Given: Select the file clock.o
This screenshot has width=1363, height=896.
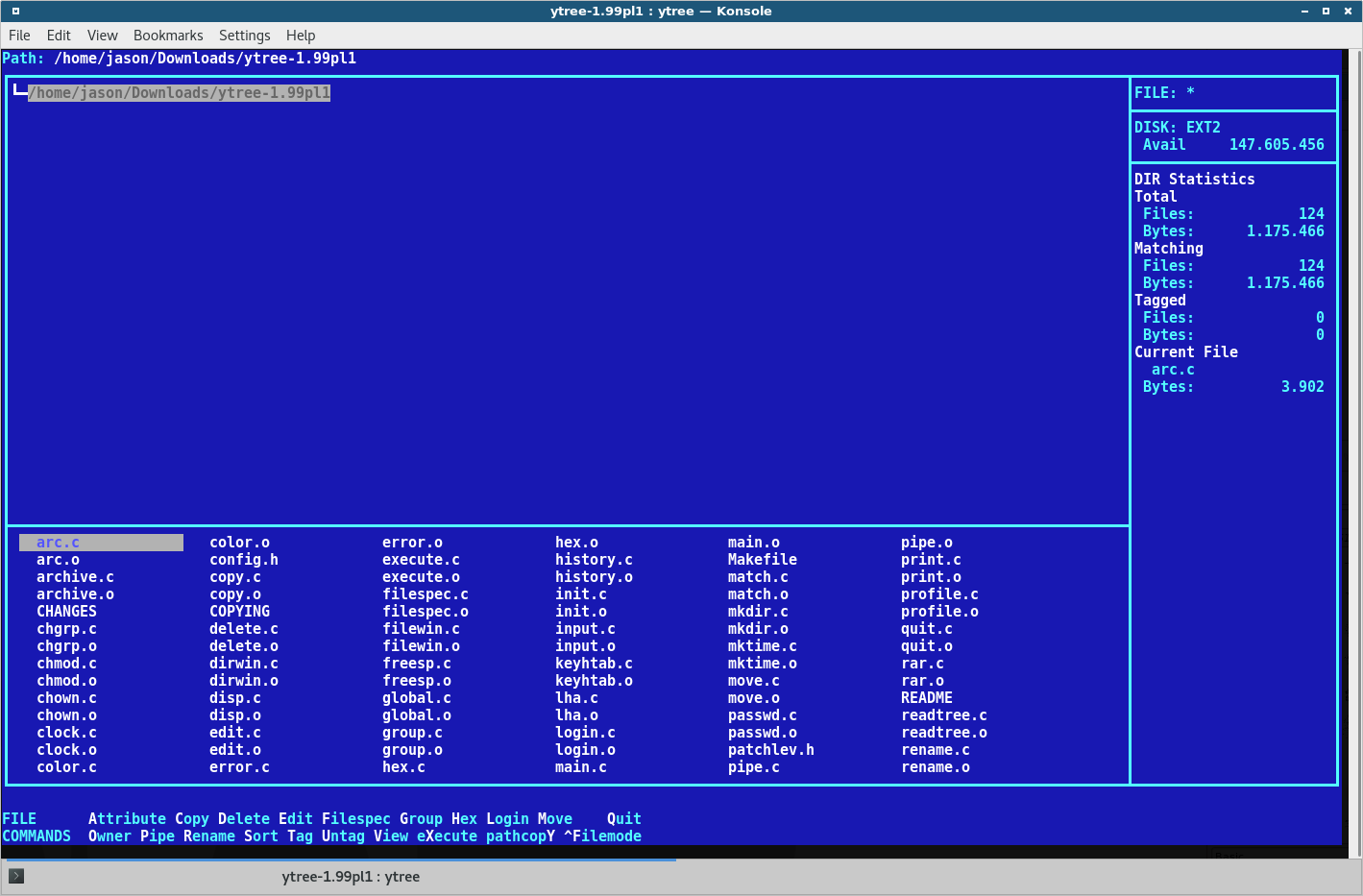Looking at the screenshot, I should [x=67, y=750].
